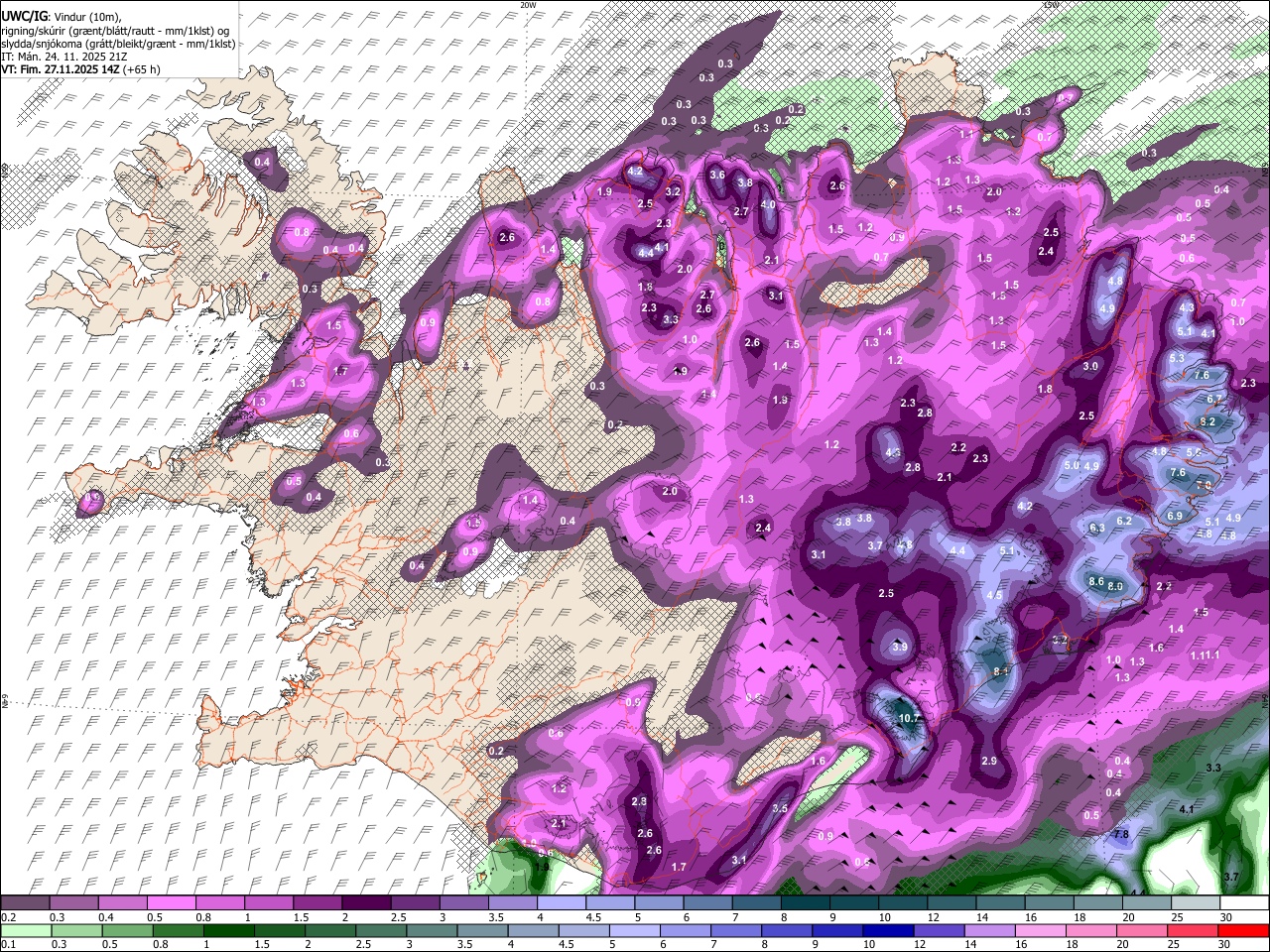The height and width of the screenshot is (952, 1270).
Task: Click the pale green 0.1–0.3 swatch, lower legend
Action: [25, 930]
